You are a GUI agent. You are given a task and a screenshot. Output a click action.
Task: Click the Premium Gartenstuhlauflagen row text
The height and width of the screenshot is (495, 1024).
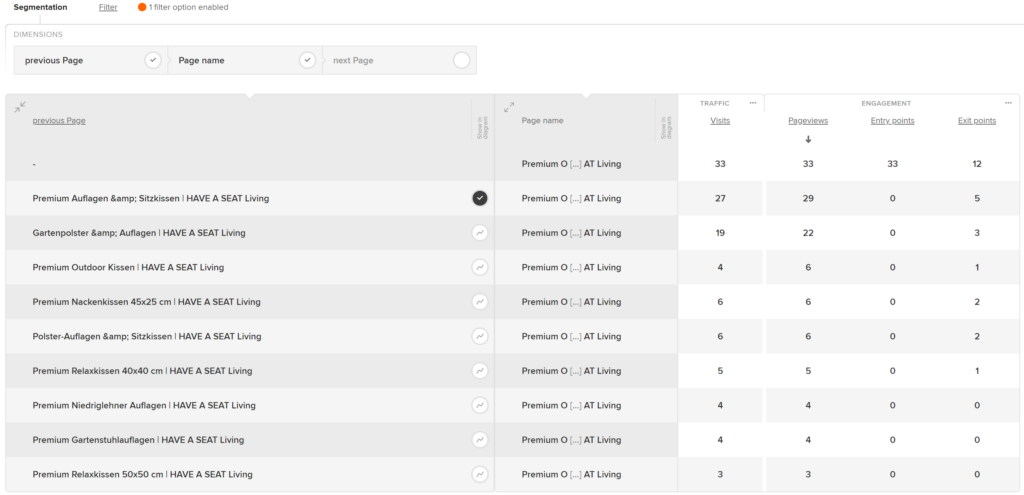[138, 440]
